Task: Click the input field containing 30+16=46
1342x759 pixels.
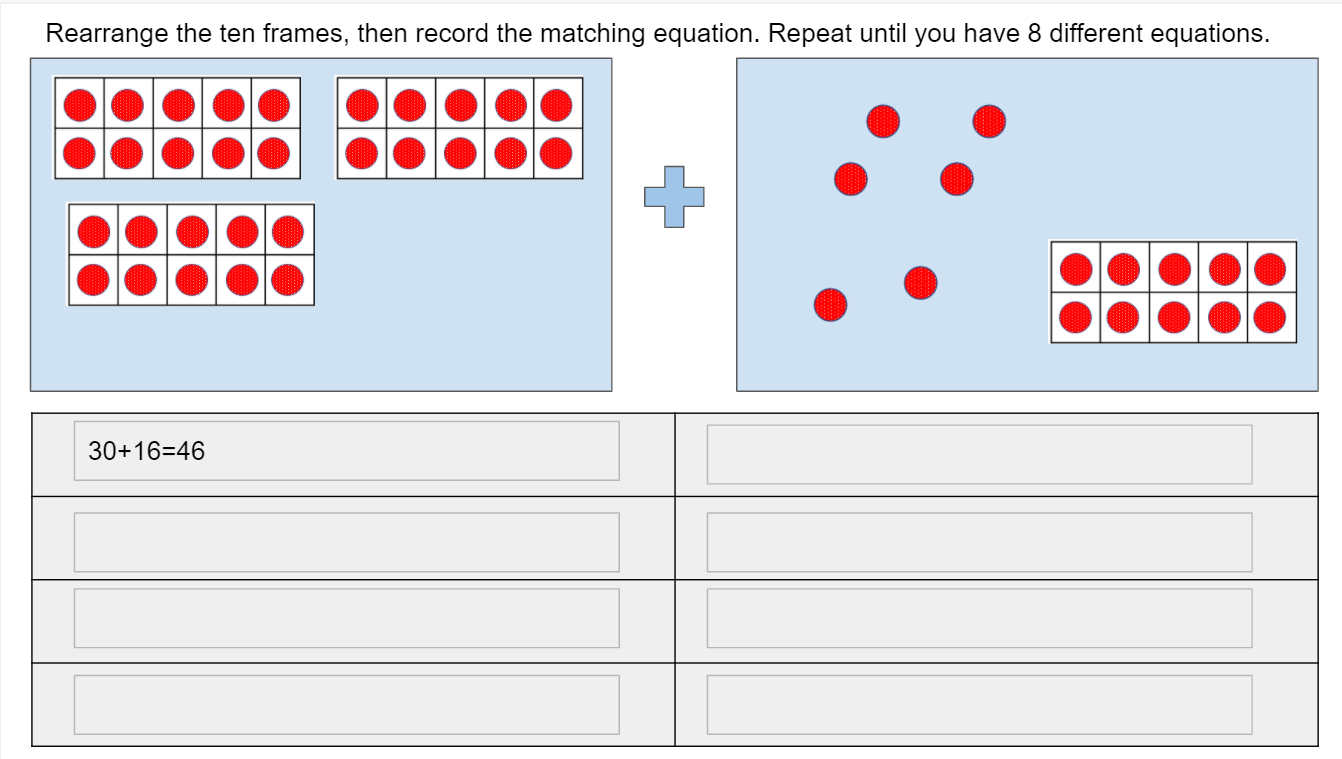Action: point(346,451)
